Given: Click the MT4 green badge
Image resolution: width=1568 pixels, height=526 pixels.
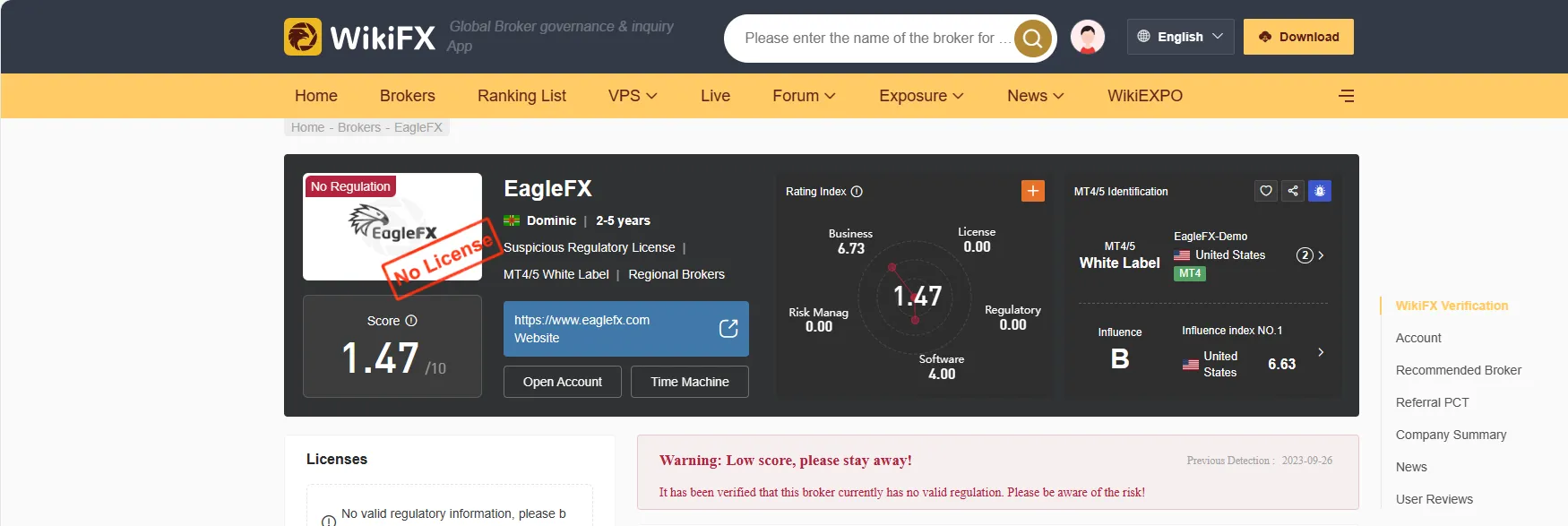Looking at the screenshot, I should tap(1190, 273).
